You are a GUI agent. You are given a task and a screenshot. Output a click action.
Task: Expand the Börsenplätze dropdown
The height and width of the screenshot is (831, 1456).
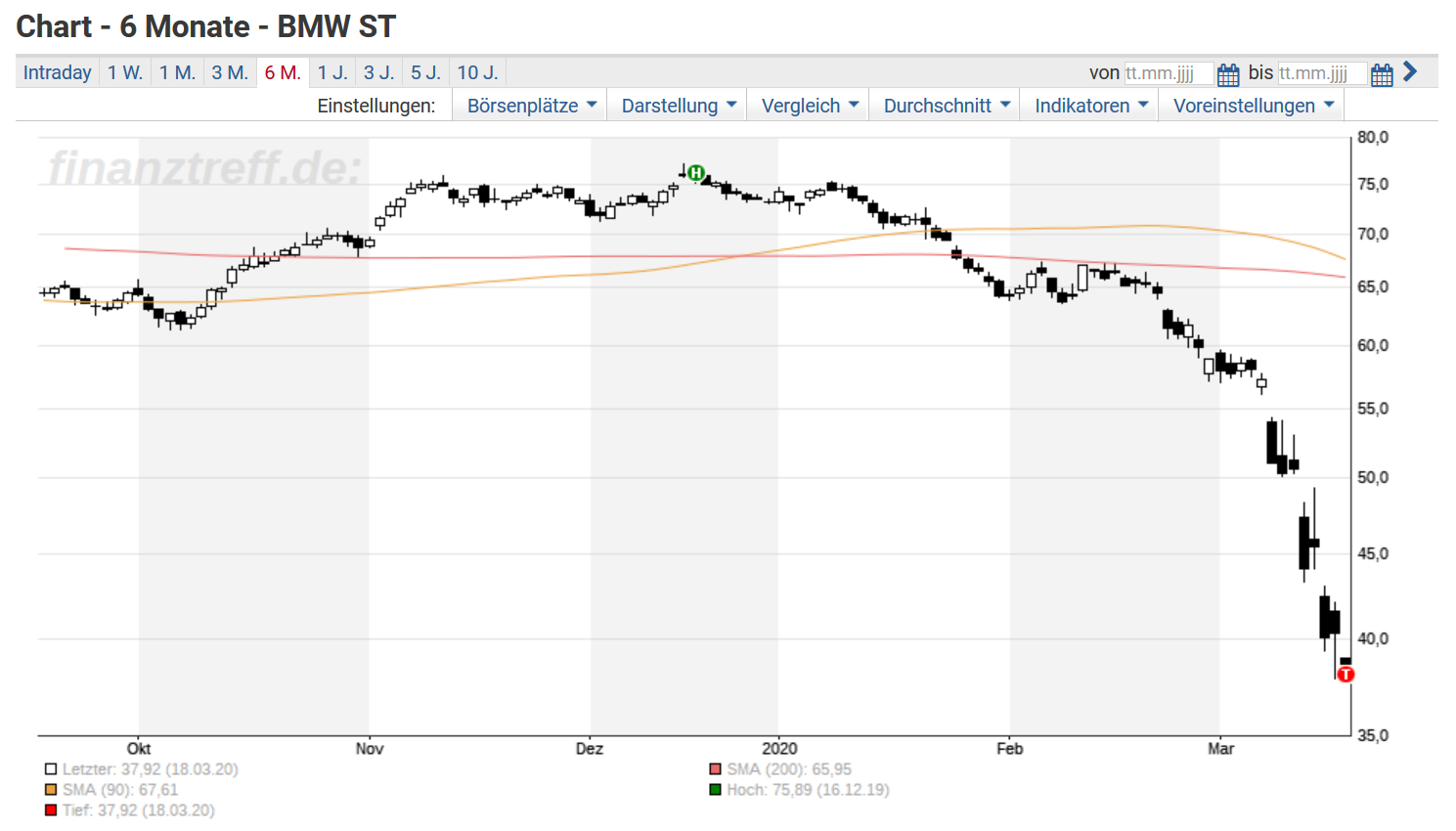530,106
